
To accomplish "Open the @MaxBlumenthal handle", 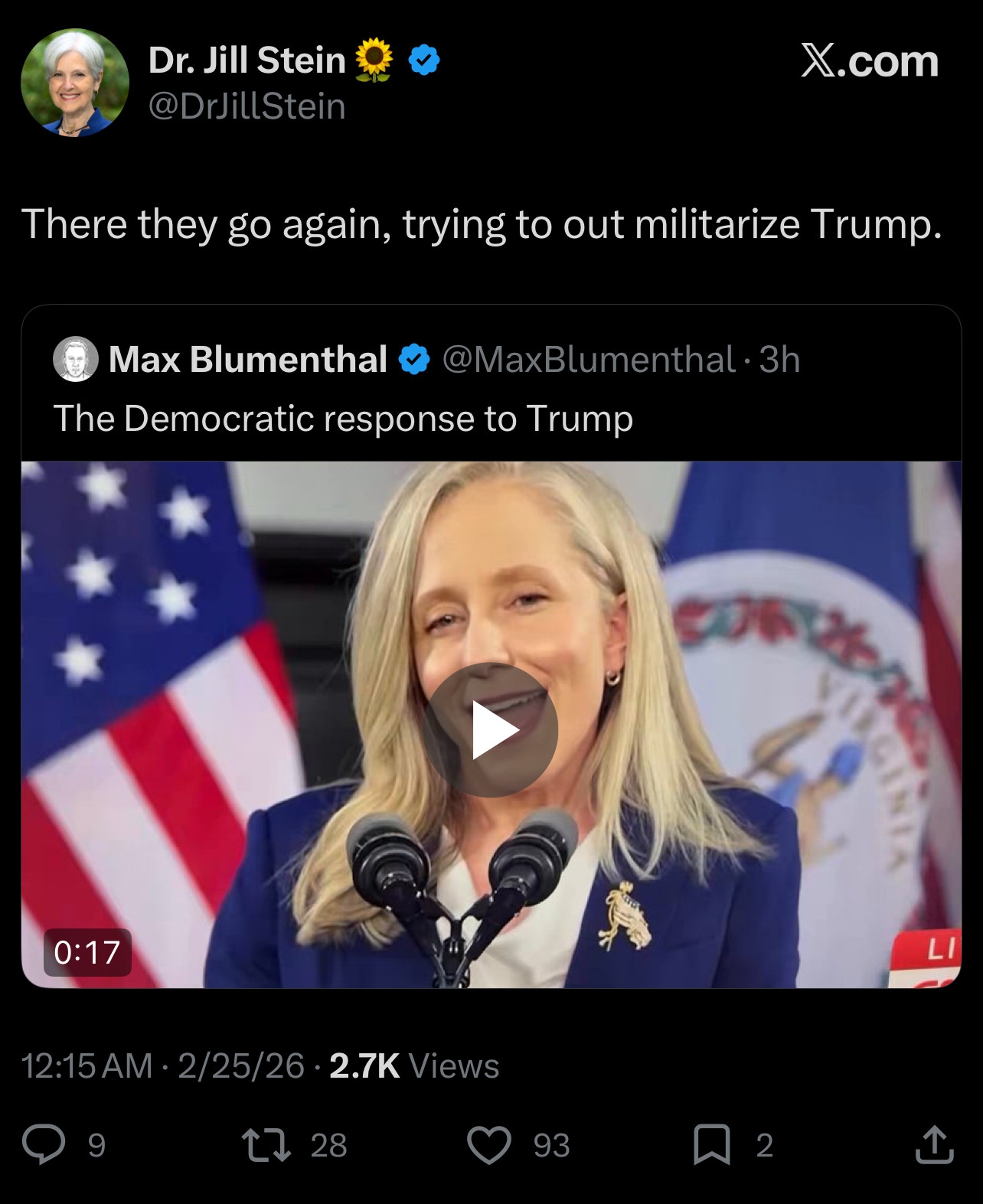I will tap(588, 359).
